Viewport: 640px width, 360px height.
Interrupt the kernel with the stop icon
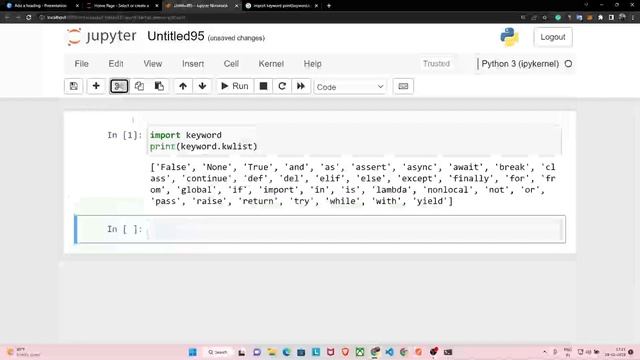click(x=263, y=86)
